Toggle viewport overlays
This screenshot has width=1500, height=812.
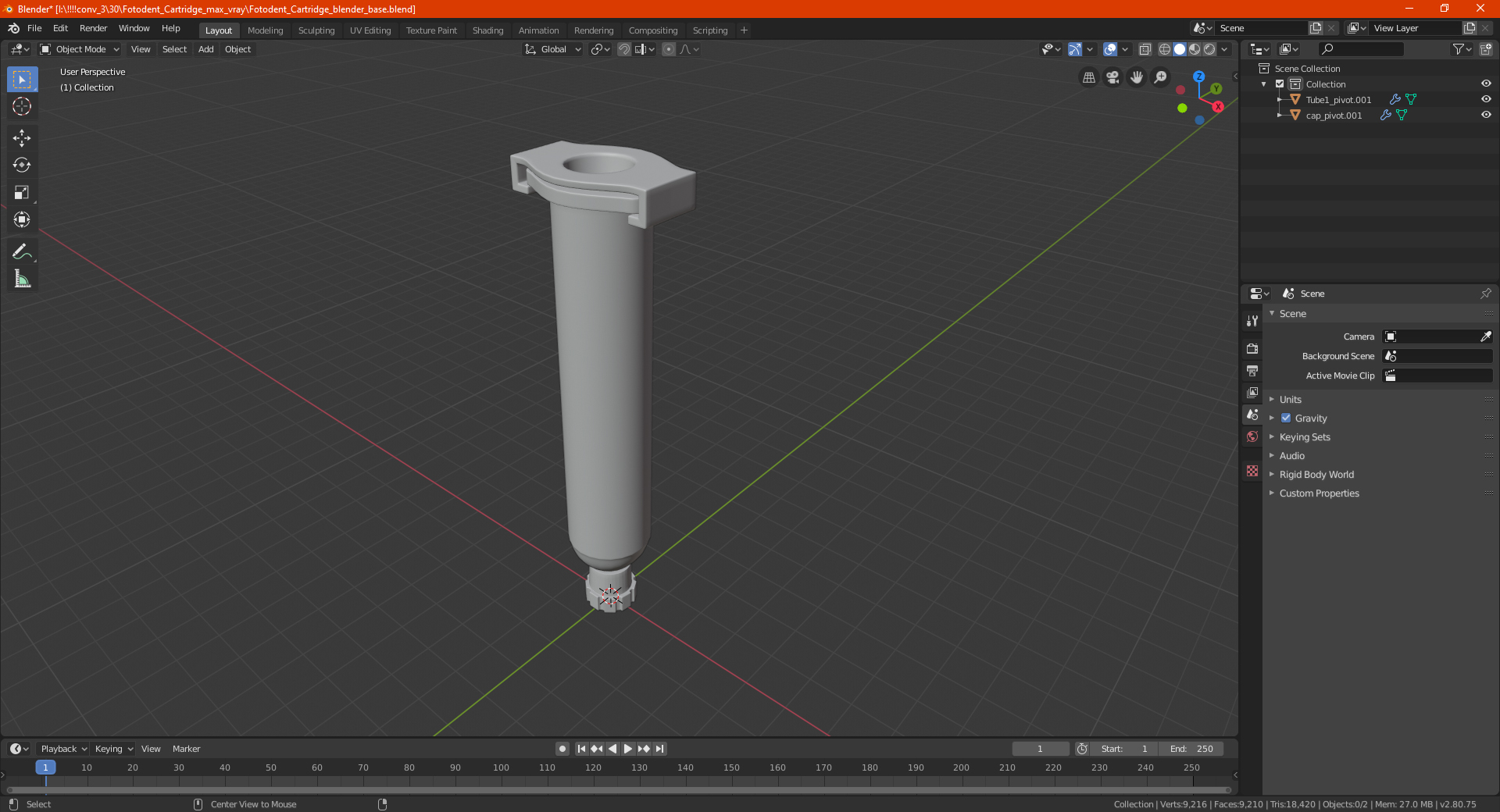pos(1110,49)
